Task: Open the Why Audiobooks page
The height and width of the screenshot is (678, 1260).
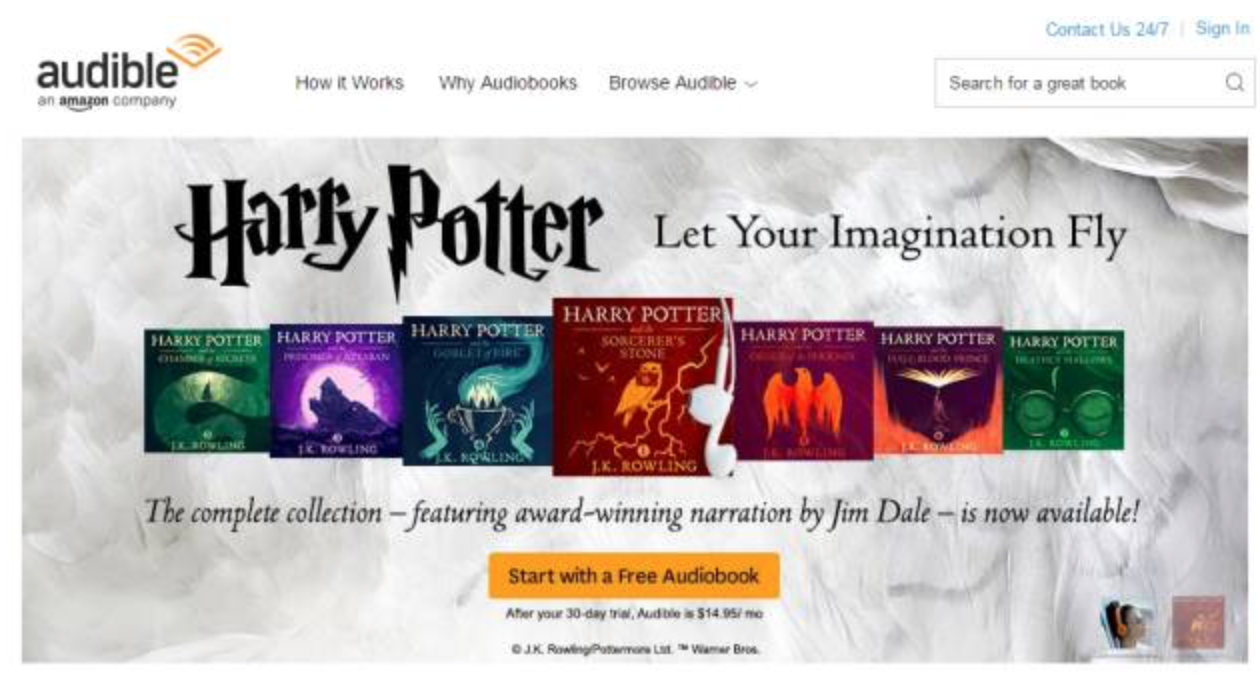Action: [x=507, y=83]
